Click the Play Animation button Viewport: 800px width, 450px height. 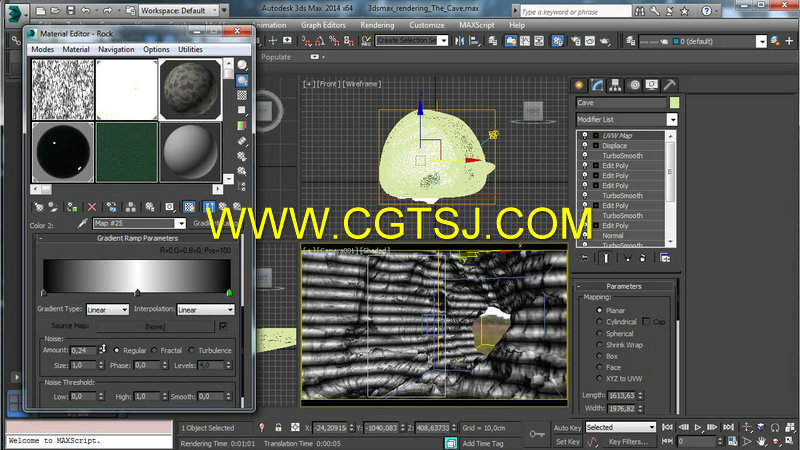697,427
